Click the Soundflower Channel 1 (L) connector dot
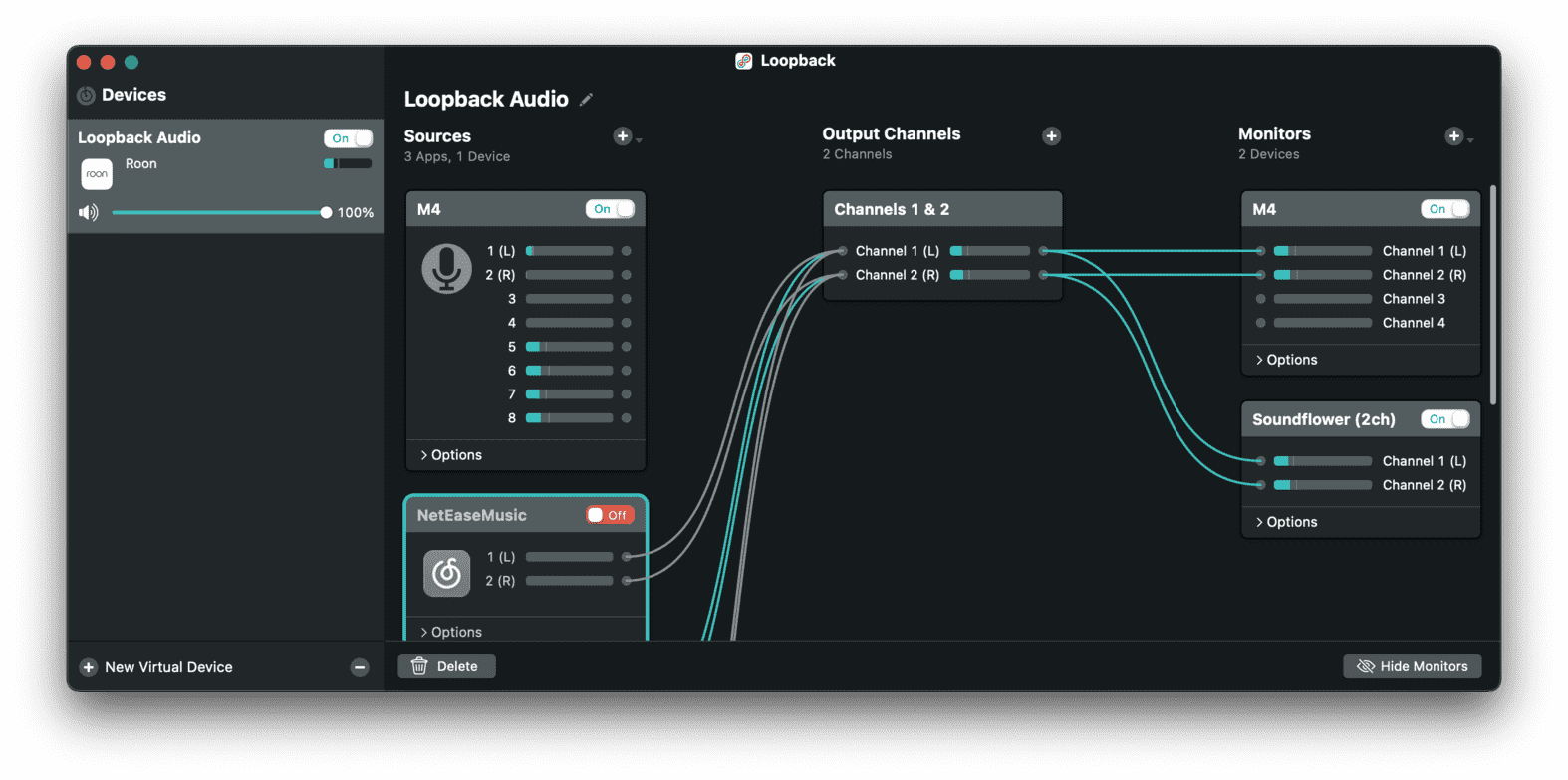1568x780 pixels. coord(1260,461)
